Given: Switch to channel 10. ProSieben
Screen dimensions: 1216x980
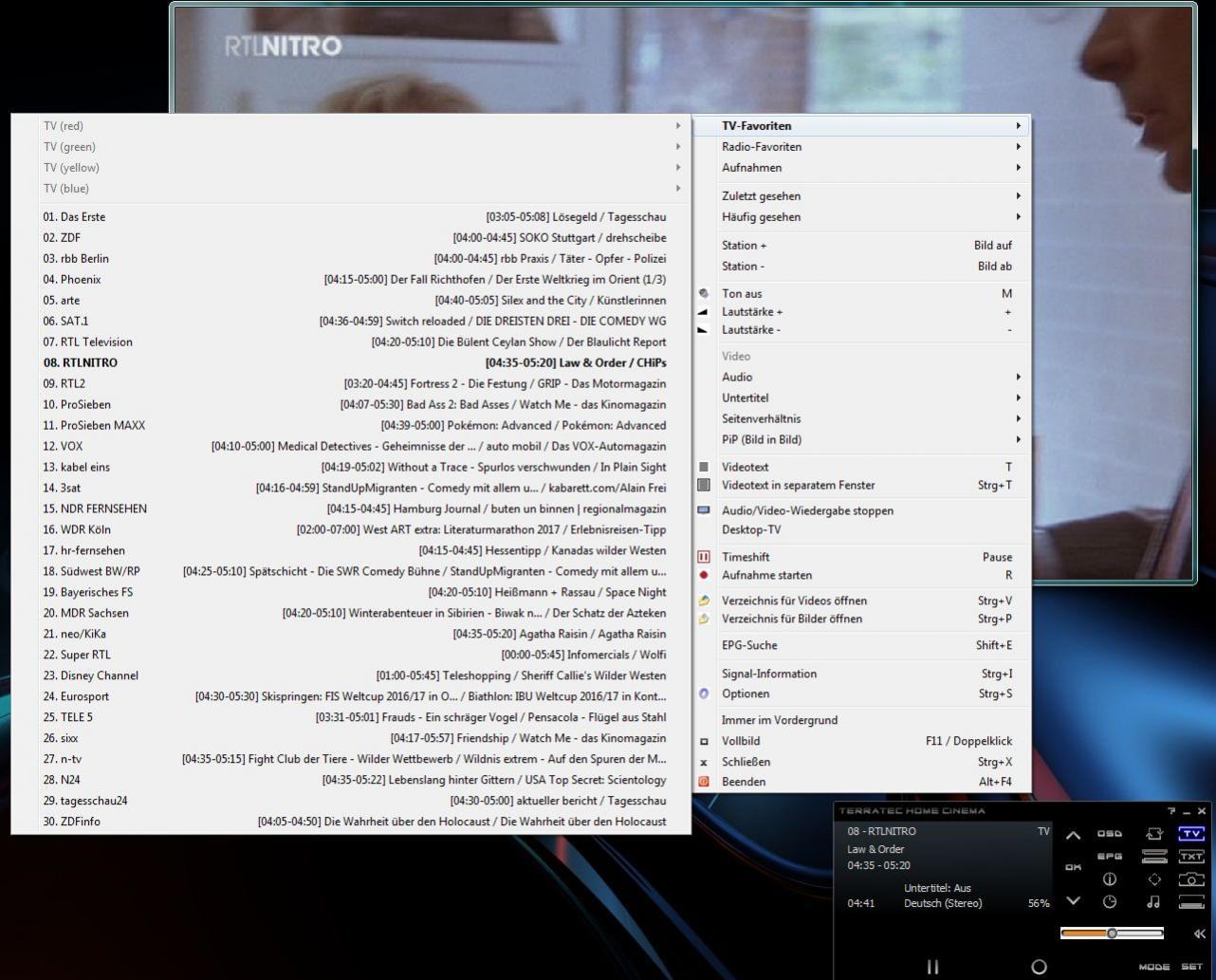Looking at the screenshot, I should (x=351, y=404).
